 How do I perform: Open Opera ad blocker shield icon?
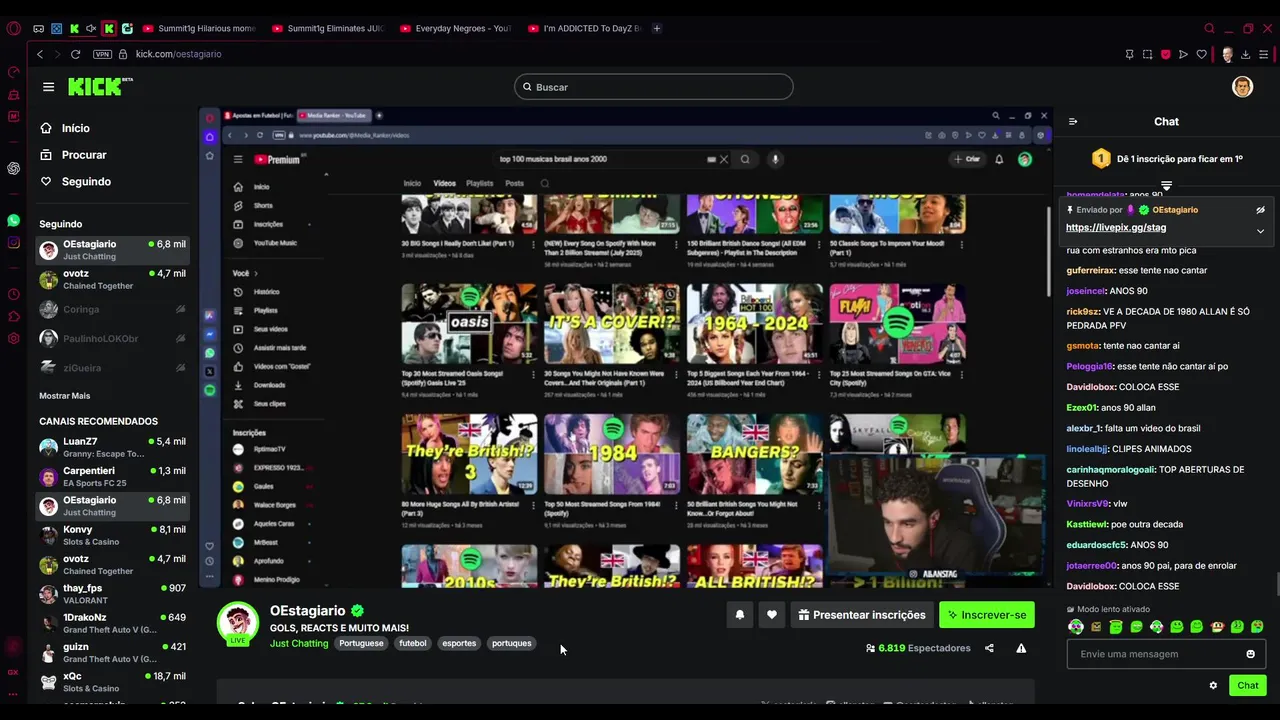click(1165, 54)
